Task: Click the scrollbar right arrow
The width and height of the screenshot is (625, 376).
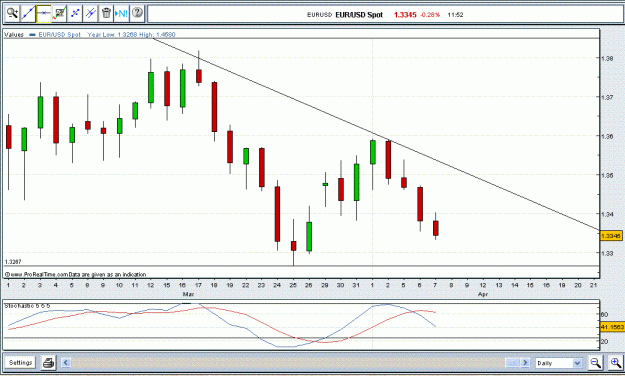Action: tap(525, 362)
